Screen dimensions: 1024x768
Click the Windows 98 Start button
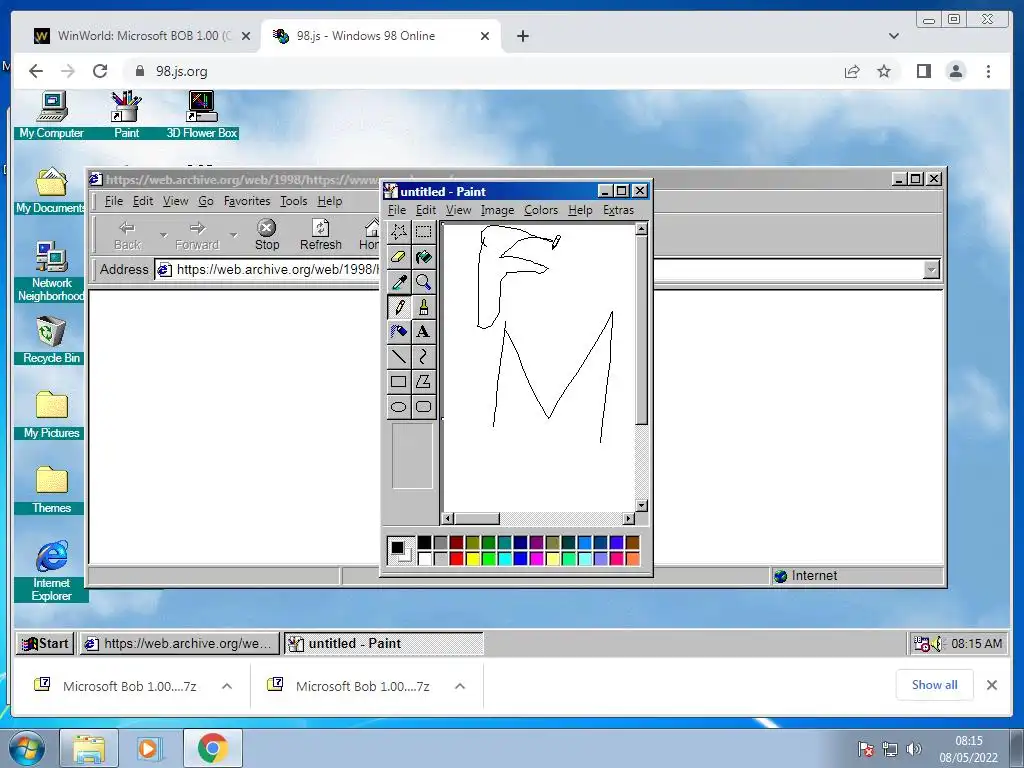[45, 643]
